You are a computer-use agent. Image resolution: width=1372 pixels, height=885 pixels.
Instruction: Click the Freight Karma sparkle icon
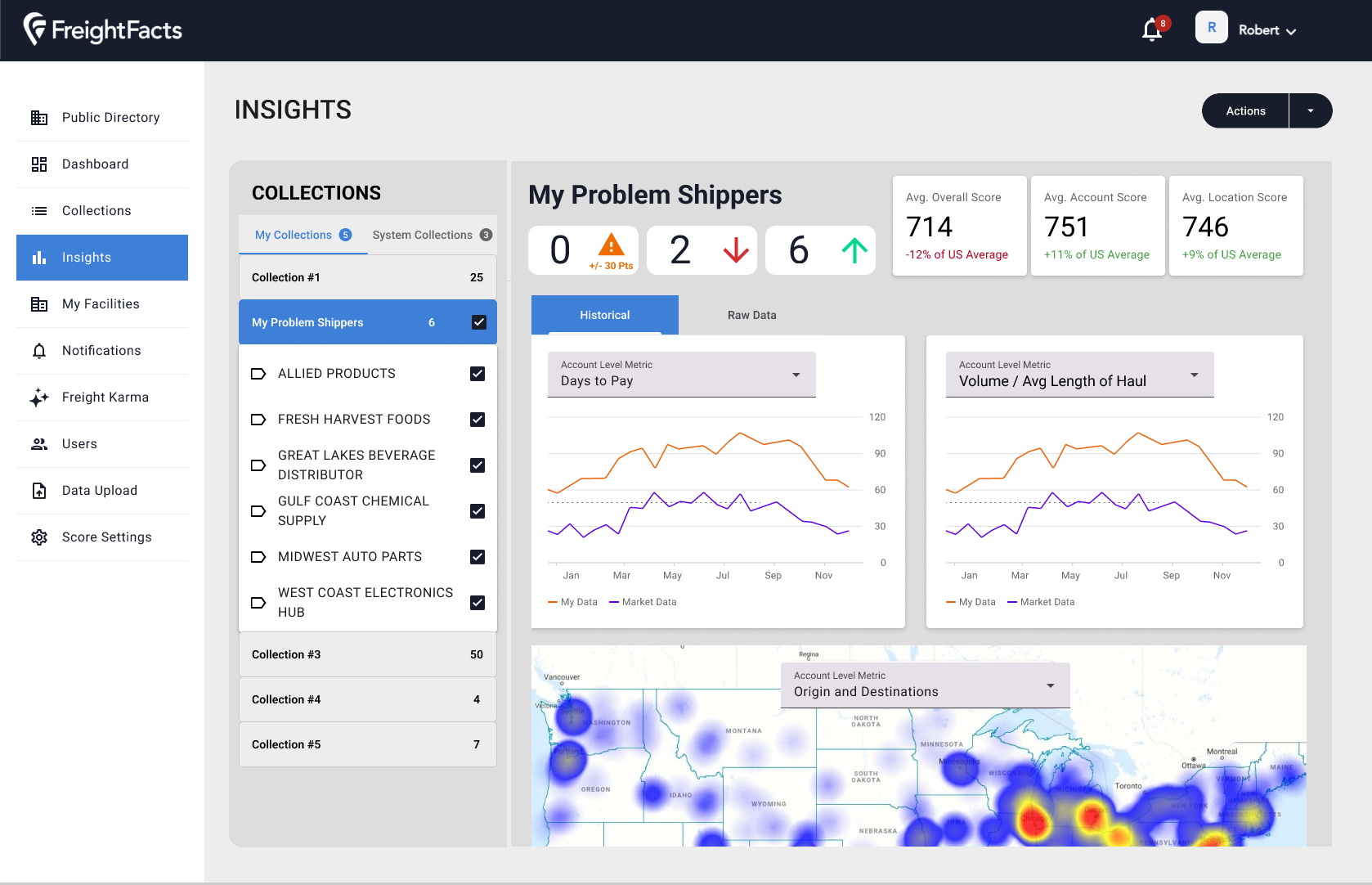[x=38, y=398]
